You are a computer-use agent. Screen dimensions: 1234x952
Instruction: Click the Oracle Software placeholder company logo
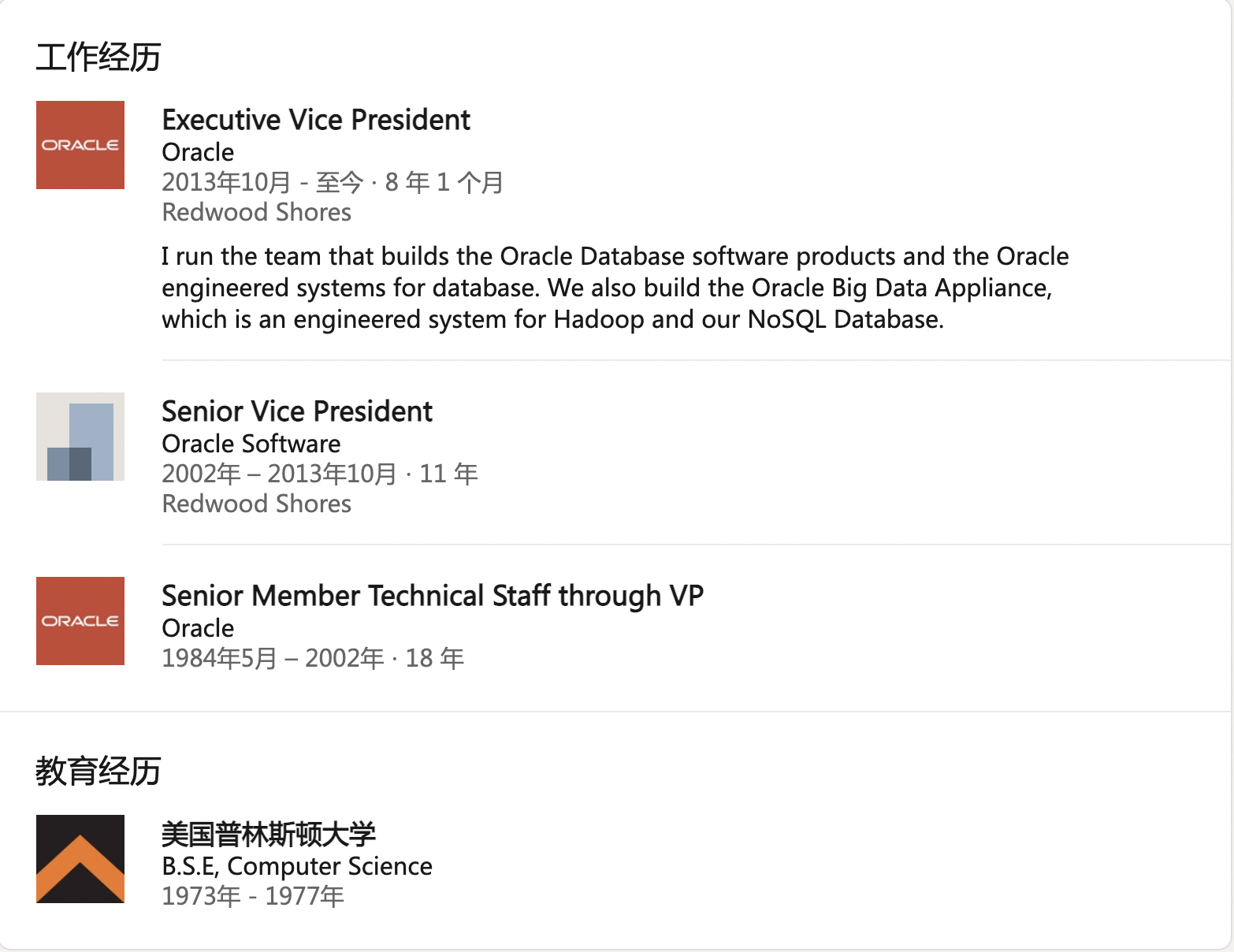[80, 437]
